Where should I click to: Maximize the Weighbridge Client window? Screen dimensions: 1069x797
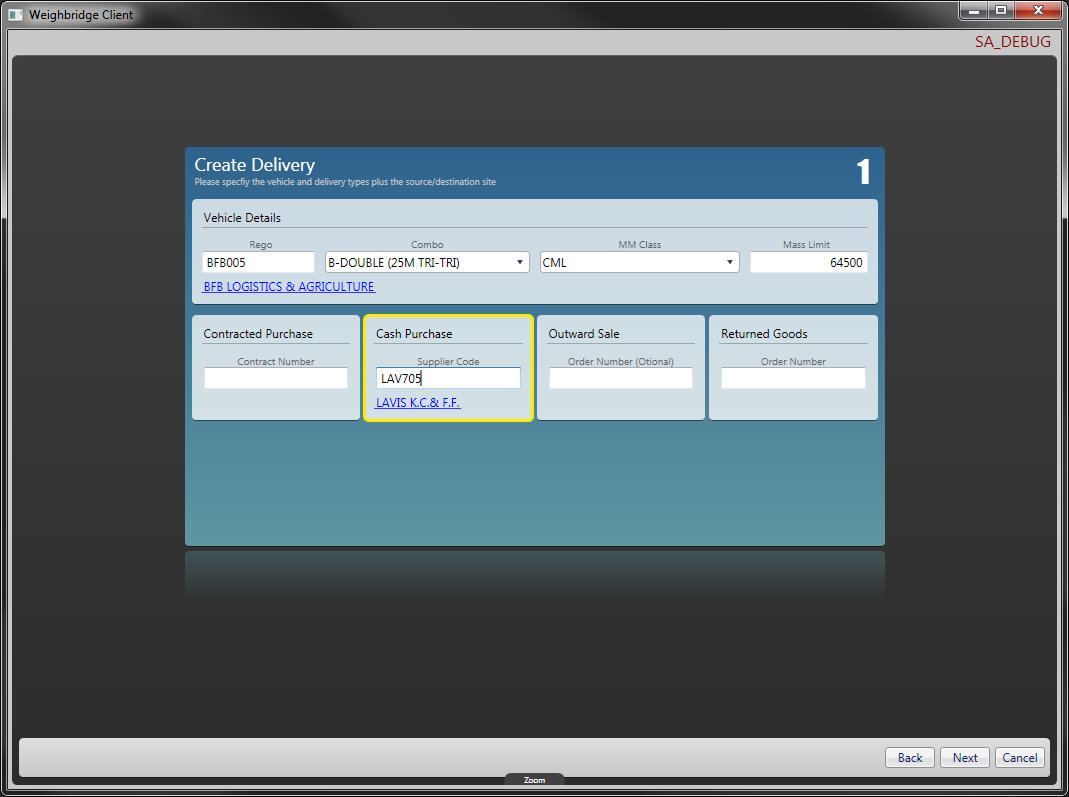tap(1000, 10)
